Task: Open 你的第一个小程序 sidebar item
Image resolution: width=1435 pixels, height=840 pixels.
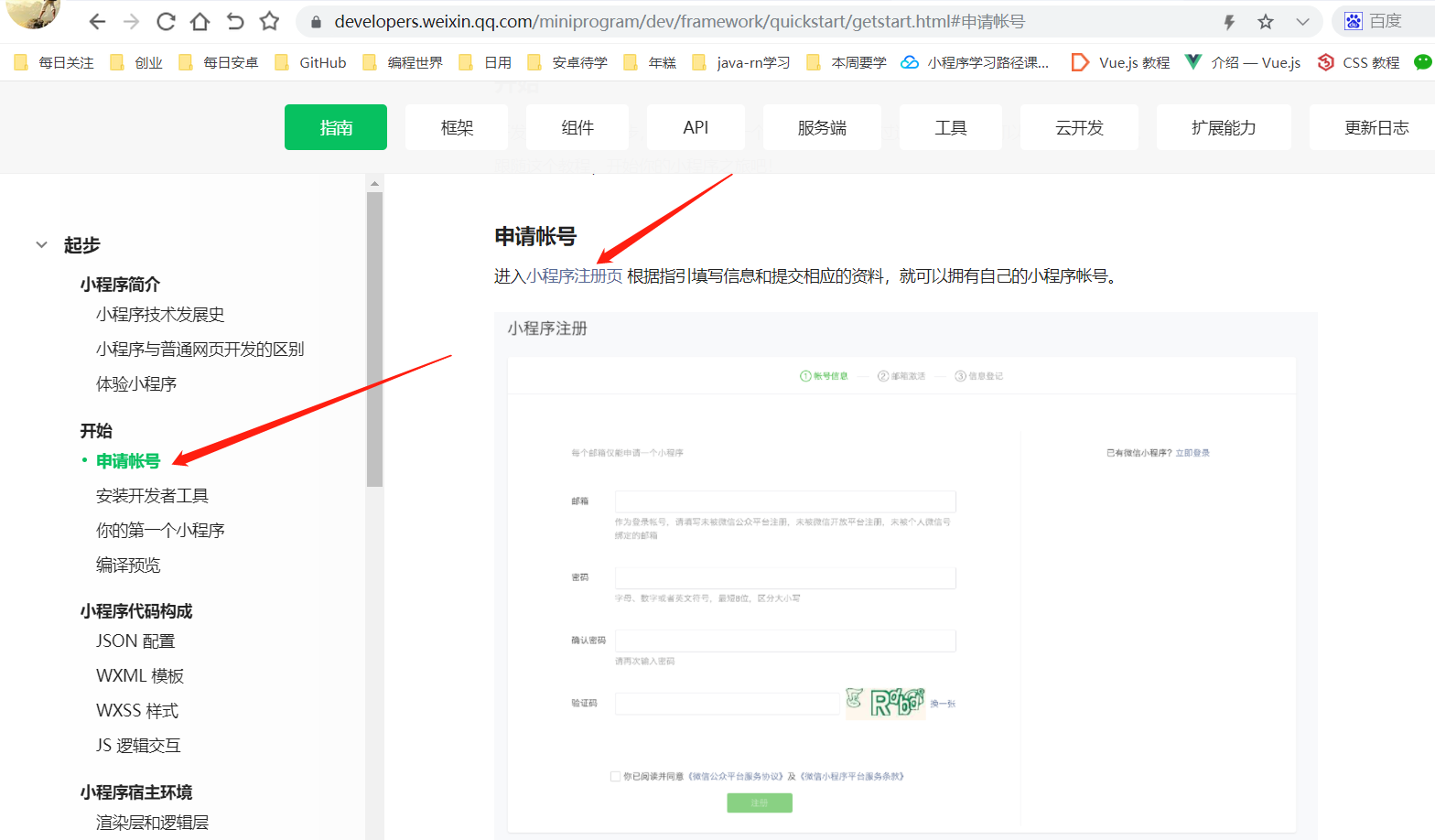Action: pos(160,531)
